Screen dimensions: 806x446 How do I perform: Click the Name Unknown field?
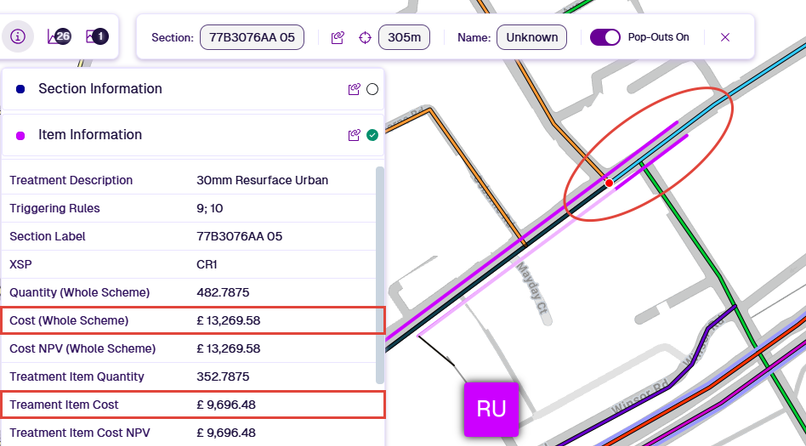(x=532, y=38)
